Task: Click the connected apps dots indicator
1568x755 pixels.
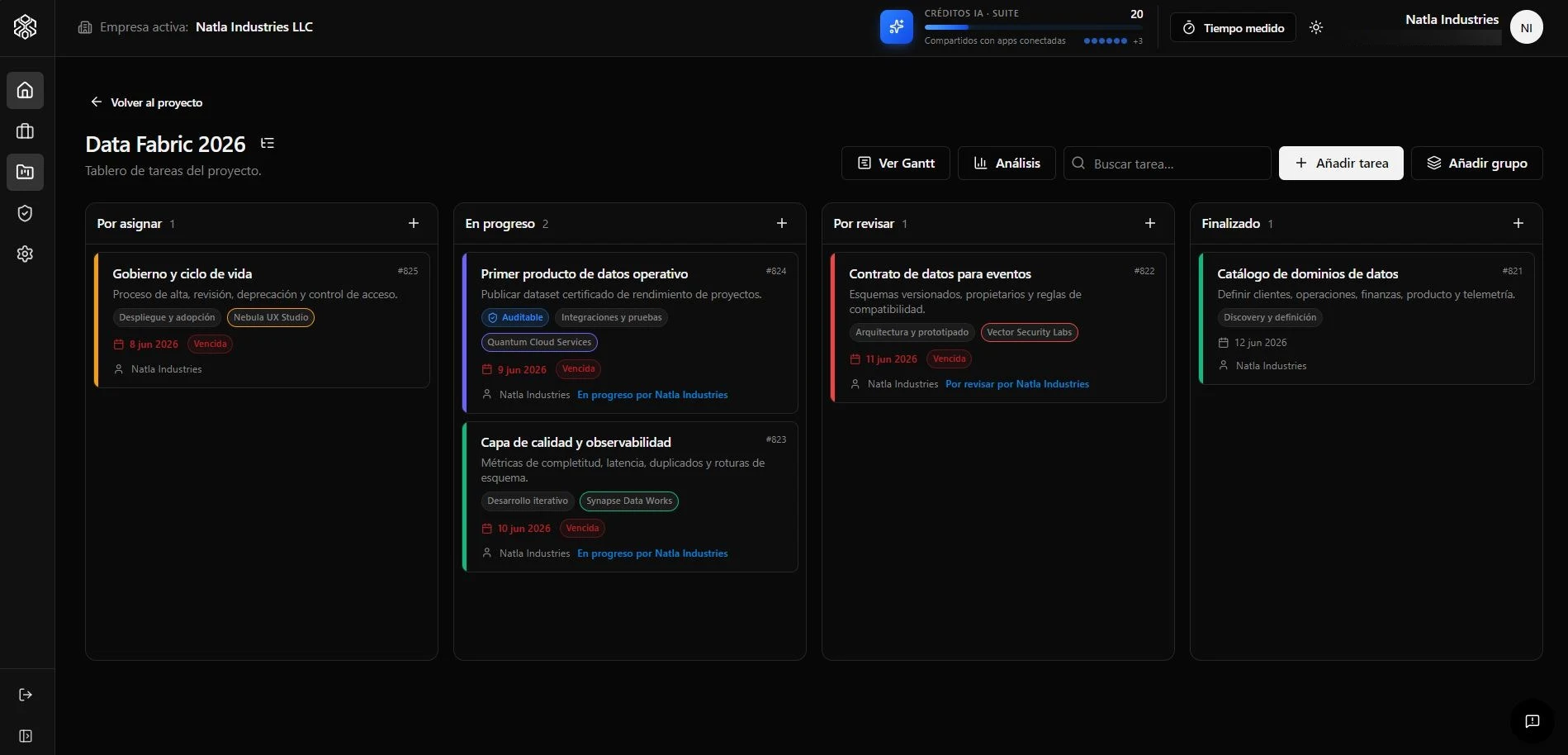Action: coord(1106,40)
